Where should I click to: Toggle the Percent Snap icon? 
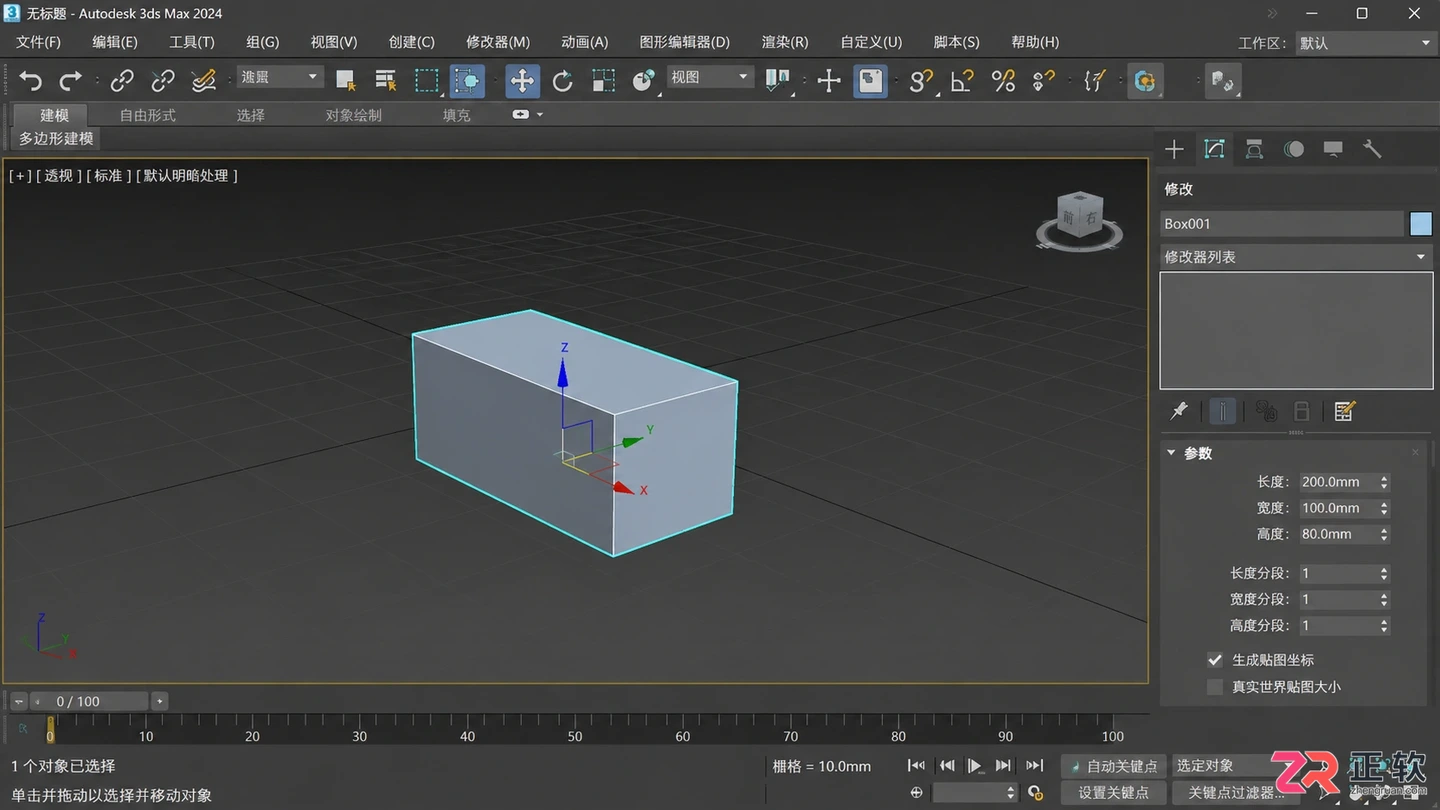[1003, 80]
